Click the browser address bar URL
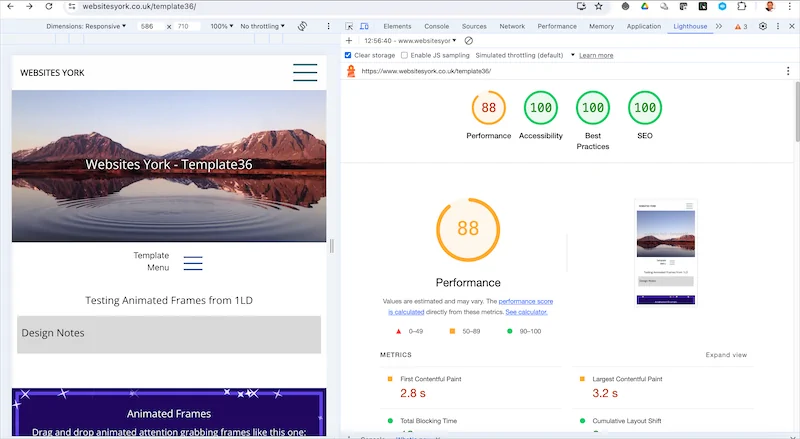The image size is (800, 439). pyautogui.click(x=139, y=7)
